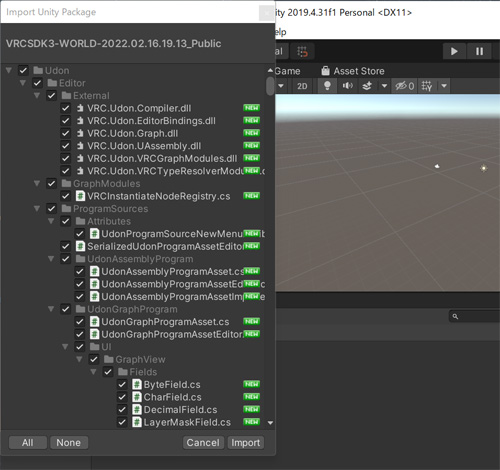
Task: Collapse the ProgramSources folder
Action: pyautogui.click(x=37, y=209)
